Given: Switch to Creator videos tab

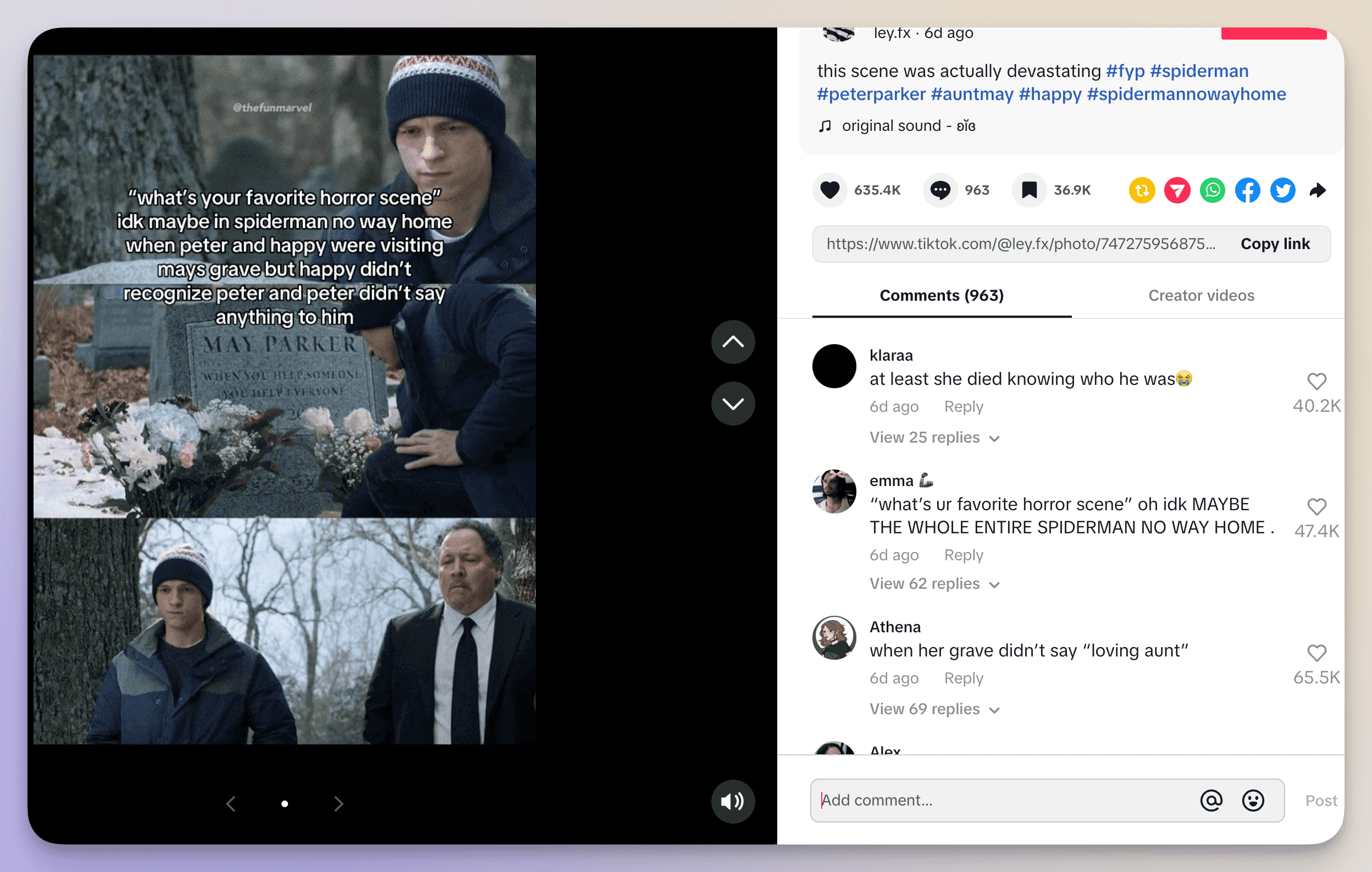Looking at the screenshot, I should [1201, 295].
